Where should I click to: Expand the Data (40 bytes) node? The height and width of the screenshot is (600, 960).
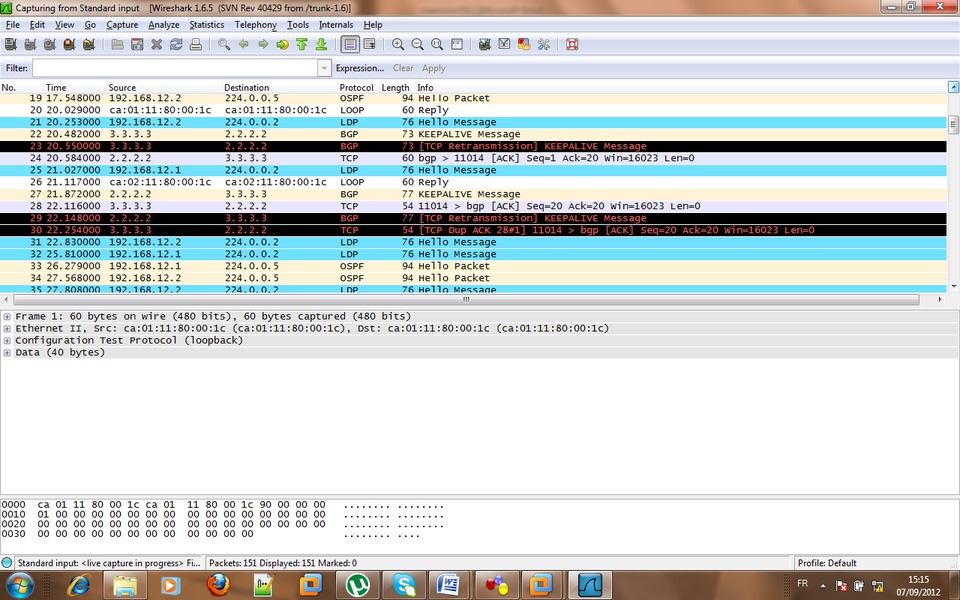7,352
